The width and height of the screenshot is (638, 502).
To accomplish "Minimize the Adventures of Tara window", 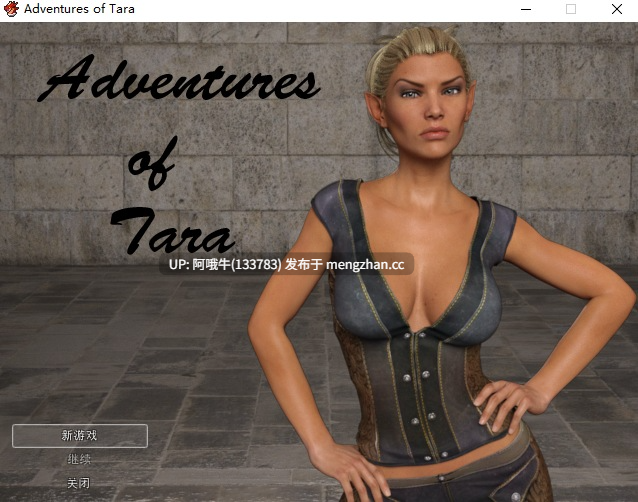I will [526, 9].
